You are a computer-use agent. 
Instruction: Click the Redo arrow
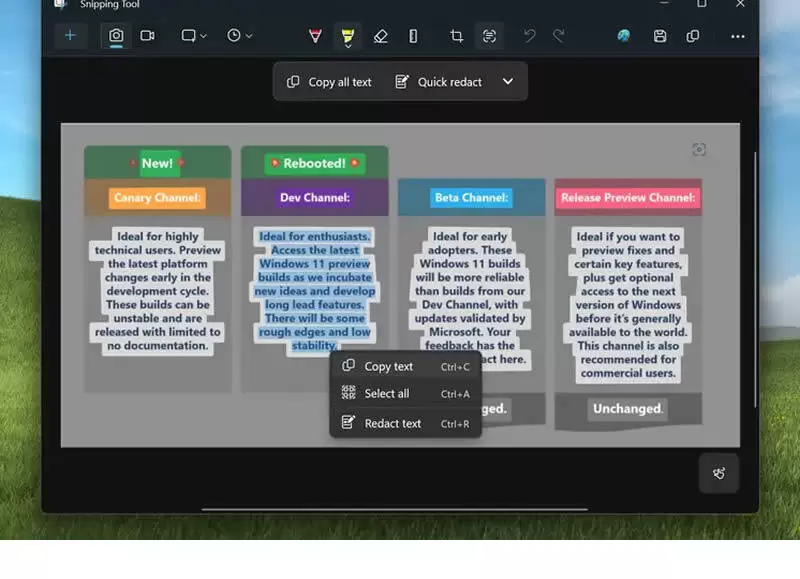559,36
